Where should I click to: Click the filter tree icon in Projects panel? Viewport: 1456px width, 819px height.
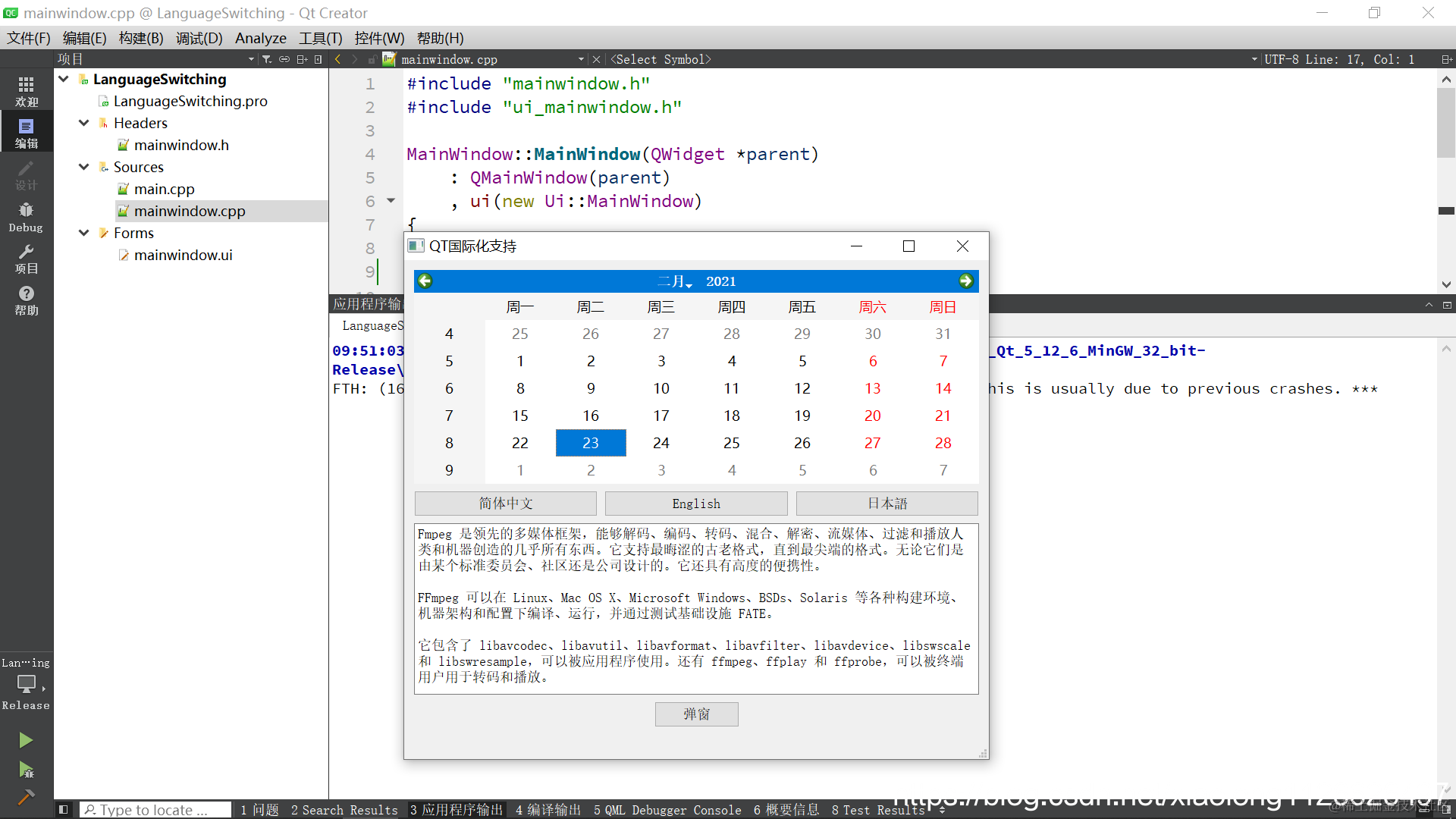(x=267, y=59)
